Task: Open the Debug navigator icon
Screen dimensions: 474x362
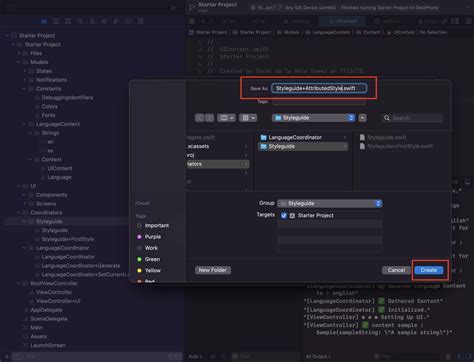Action: click(116, 21)
